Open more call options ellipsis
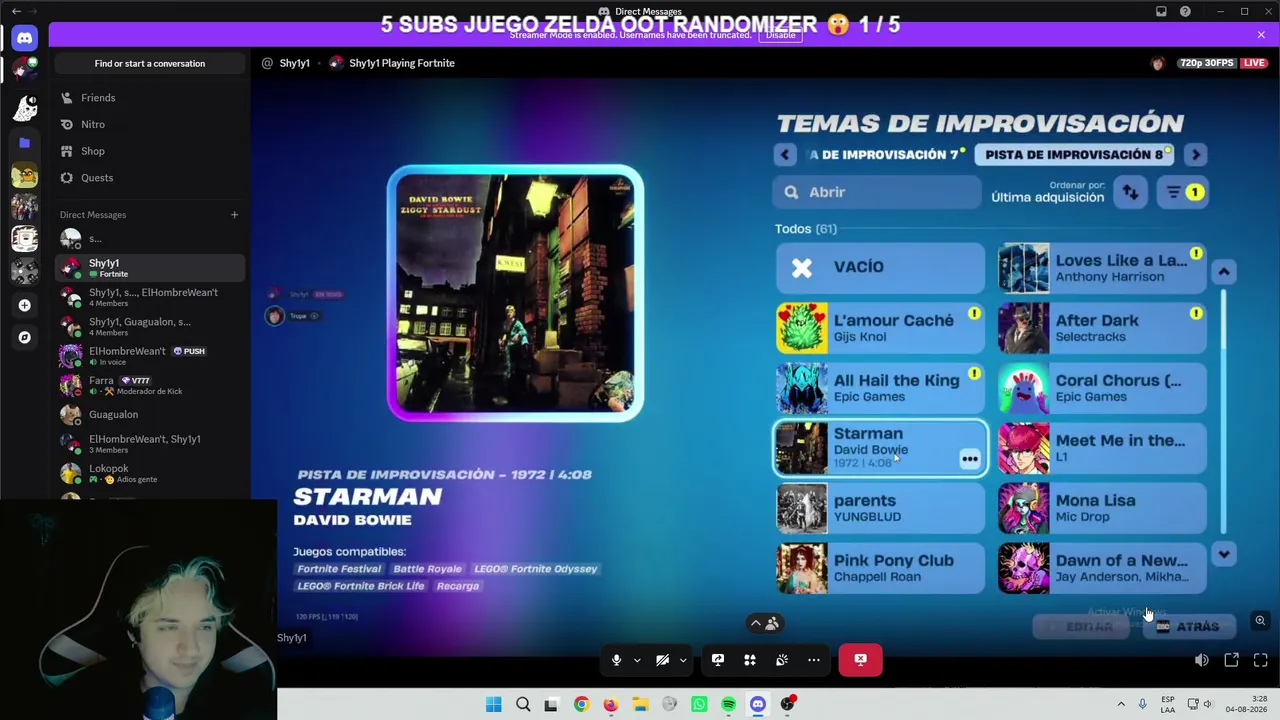 [x=814, y=660]
